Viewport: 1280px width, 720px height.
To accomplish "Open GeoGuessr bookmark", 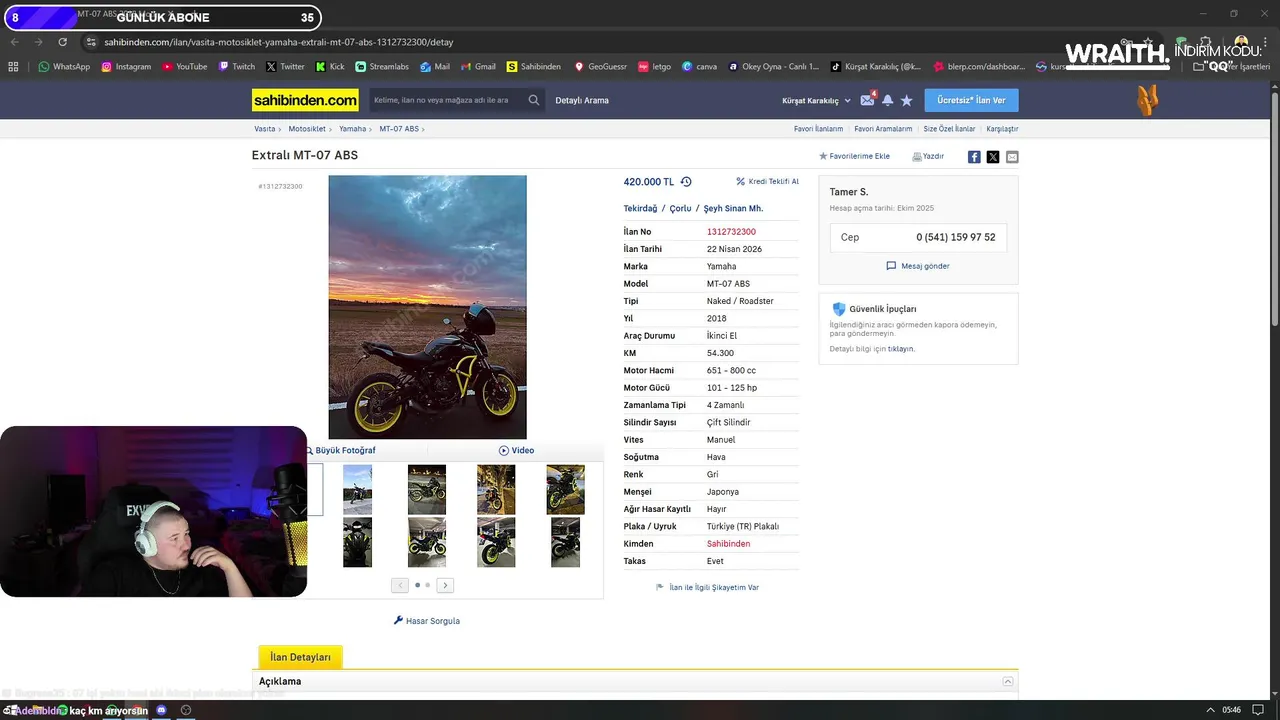I will 601,67.
